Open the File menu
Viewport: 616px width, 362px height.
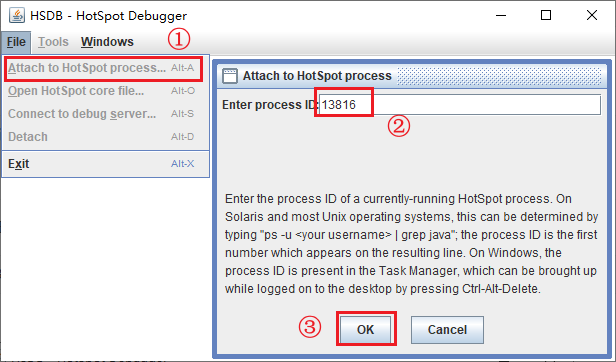tap(16, 42)
